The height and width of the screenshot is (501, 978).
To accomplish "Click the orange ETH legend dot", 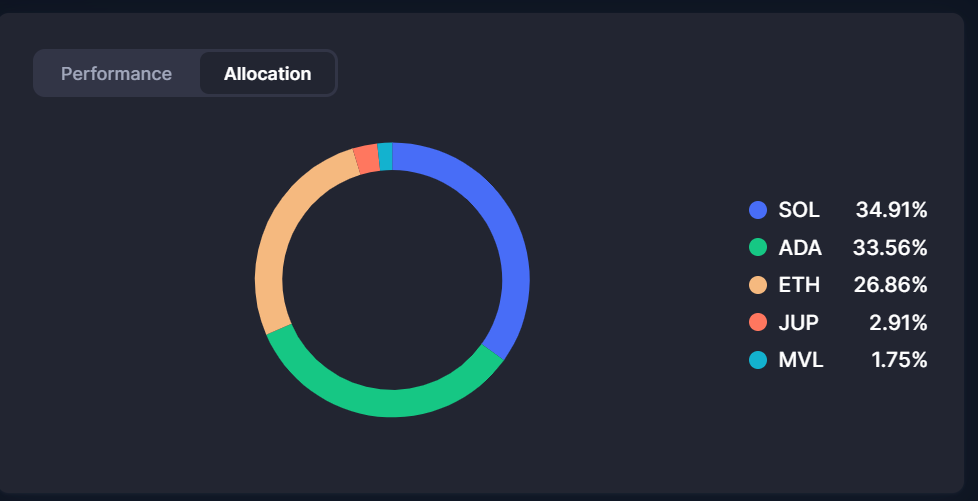I will click(758, 285).
